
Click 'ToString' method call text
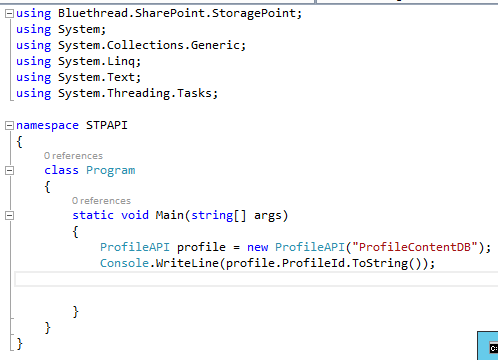point(380,264)
